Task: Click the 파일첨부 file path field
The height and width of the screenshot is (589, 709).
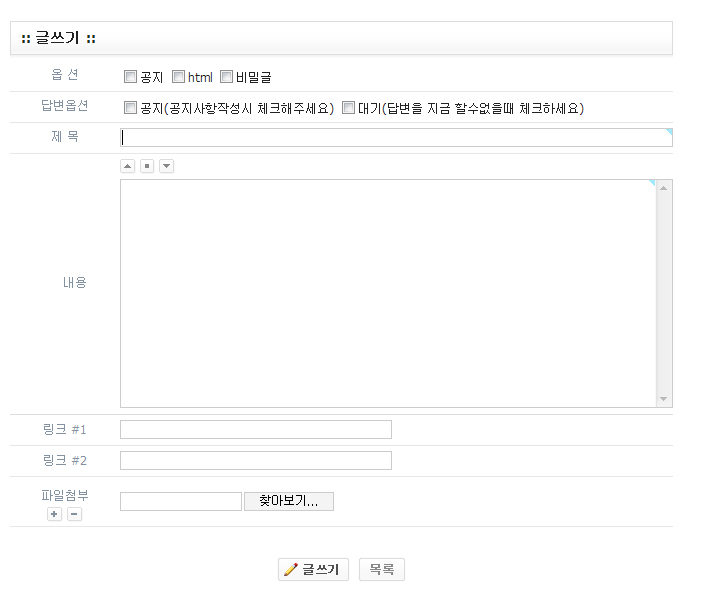Action: click(181, 501)
